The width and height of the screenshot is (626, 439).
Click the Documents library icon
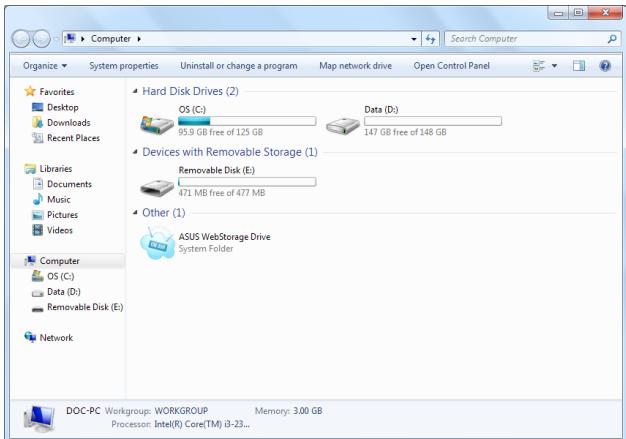[x=38, y=184]
